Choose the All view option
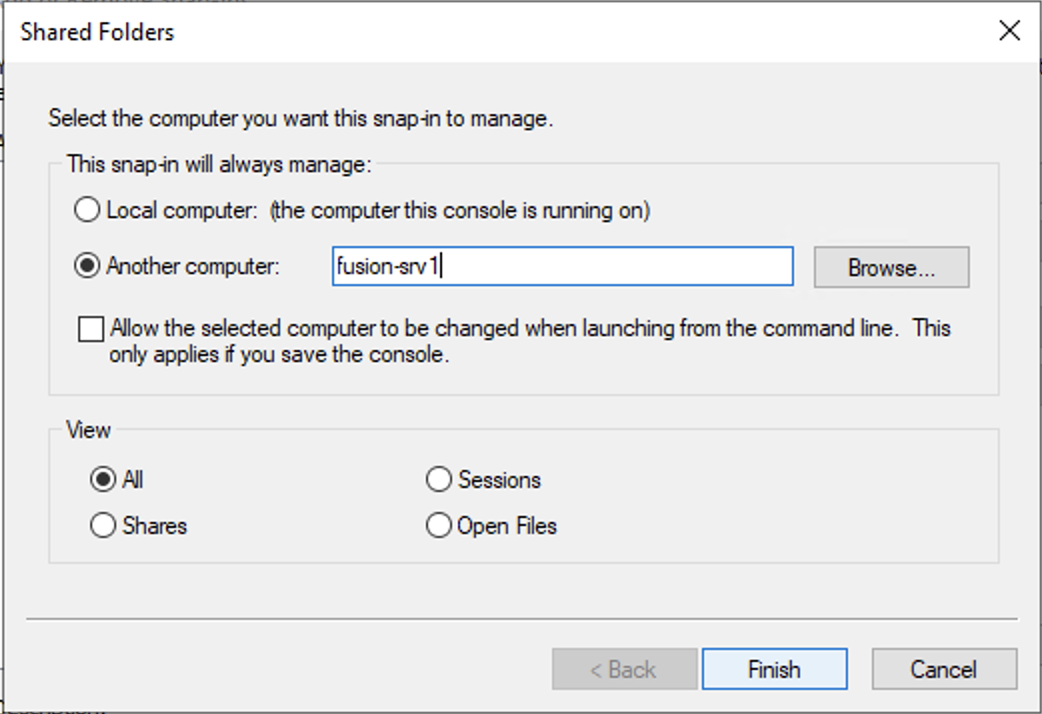The width and height of the screenshot is (1042, 714). point(102,480)
